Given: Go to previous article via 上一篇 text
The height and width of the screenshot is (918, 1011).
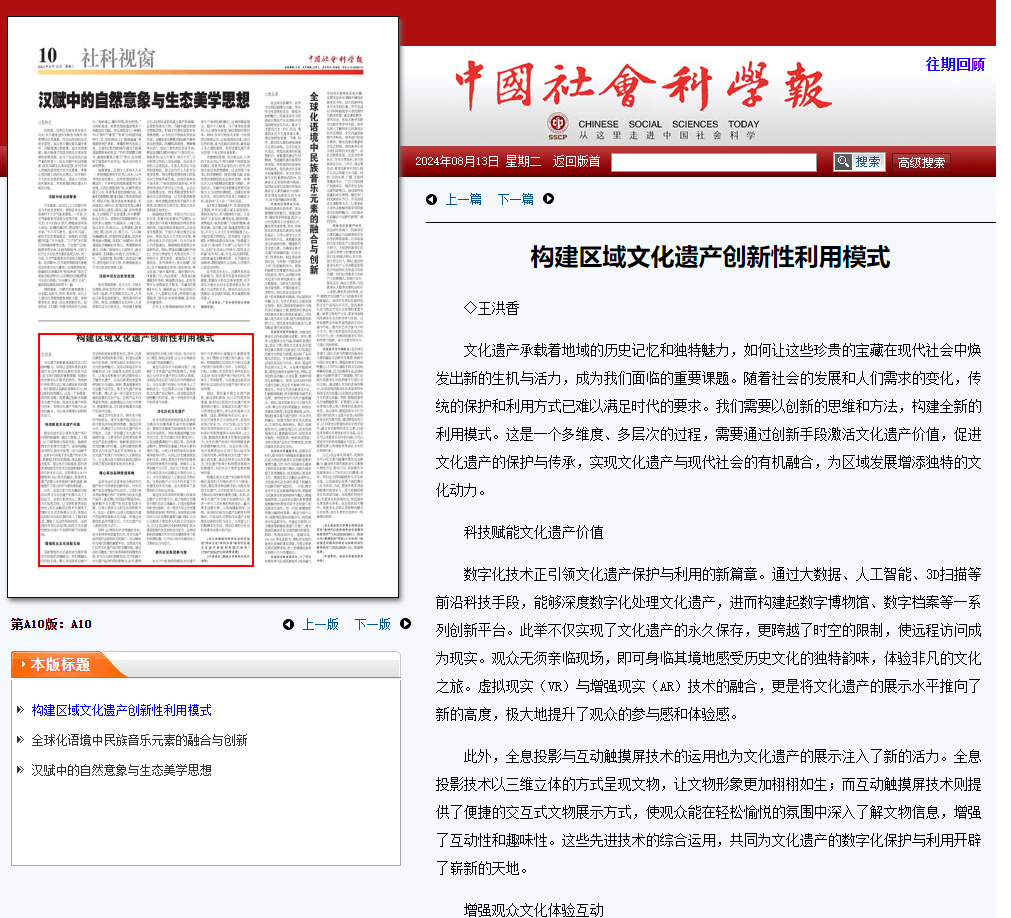Looking at the screenshot, I should tap(463, 199).
